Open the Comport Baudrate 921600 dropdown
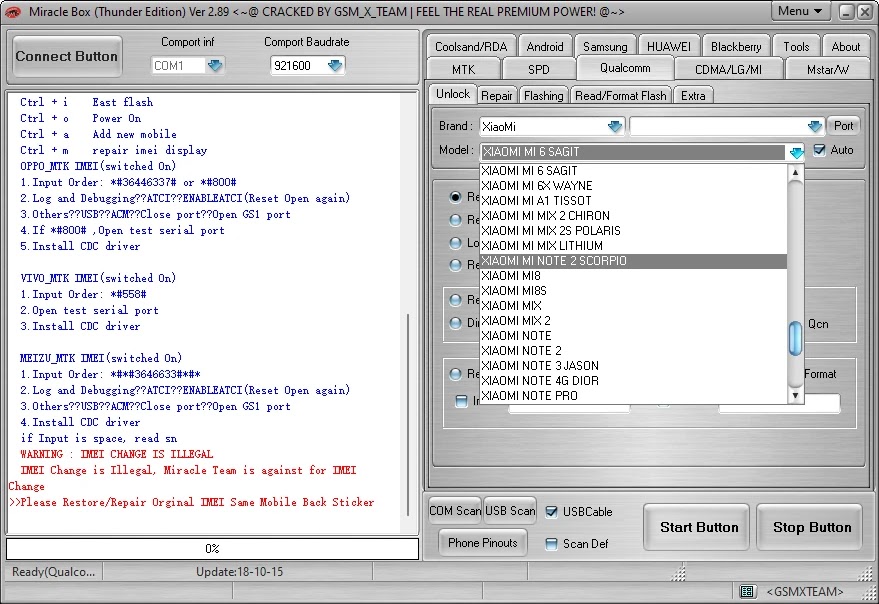This screenshot has height=604, width=879. [x=335, y=66]
